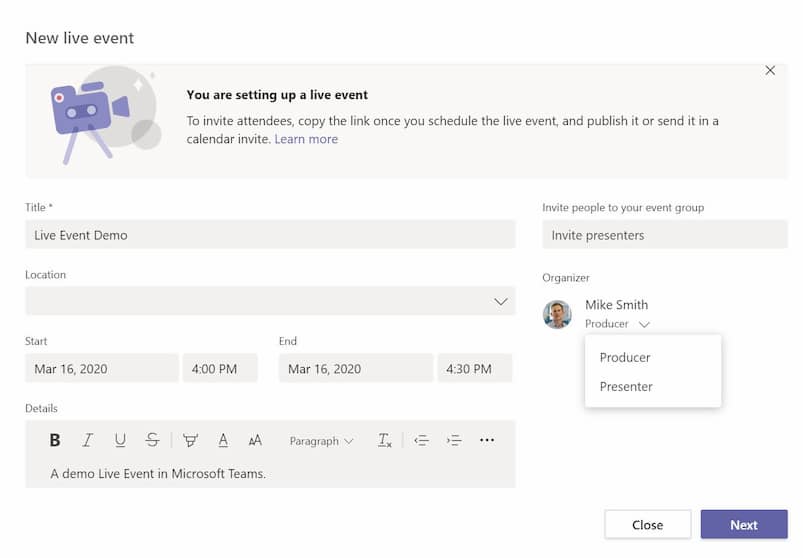The image size is (803, 558).
Task: Apply bold formatting in Details toolbar
Action: pos(55,440)
